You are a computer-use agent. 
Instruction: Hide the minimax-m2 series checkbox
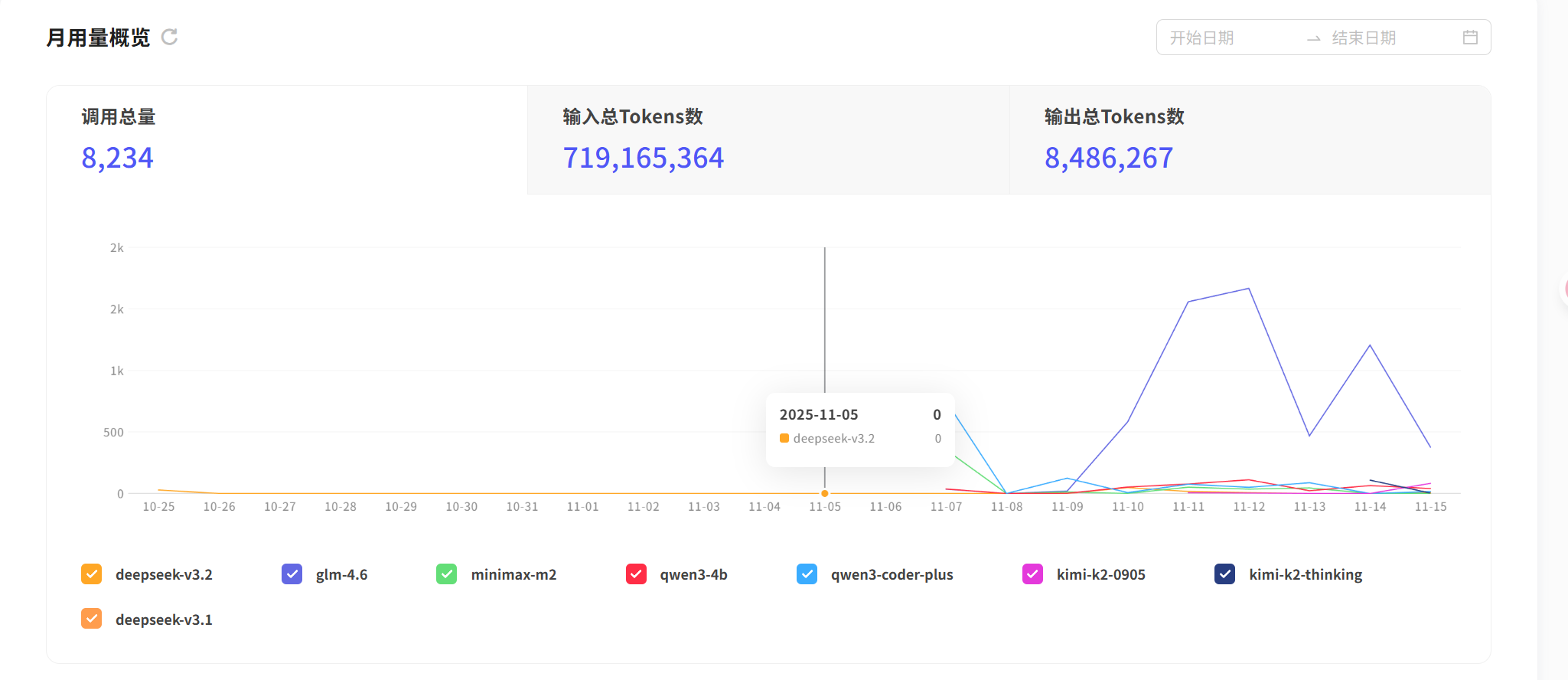(447, 574)
